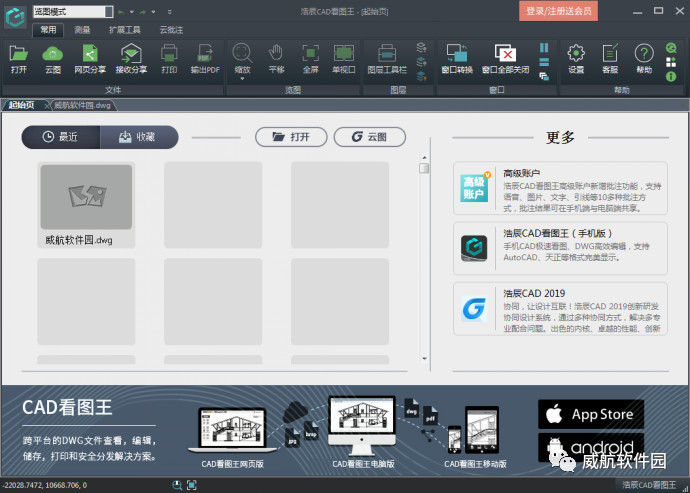The width and height of the screenshot is (690, 493).
Task: Click the 打开 (Open) file toolbar icon
Action: point(18,58)
